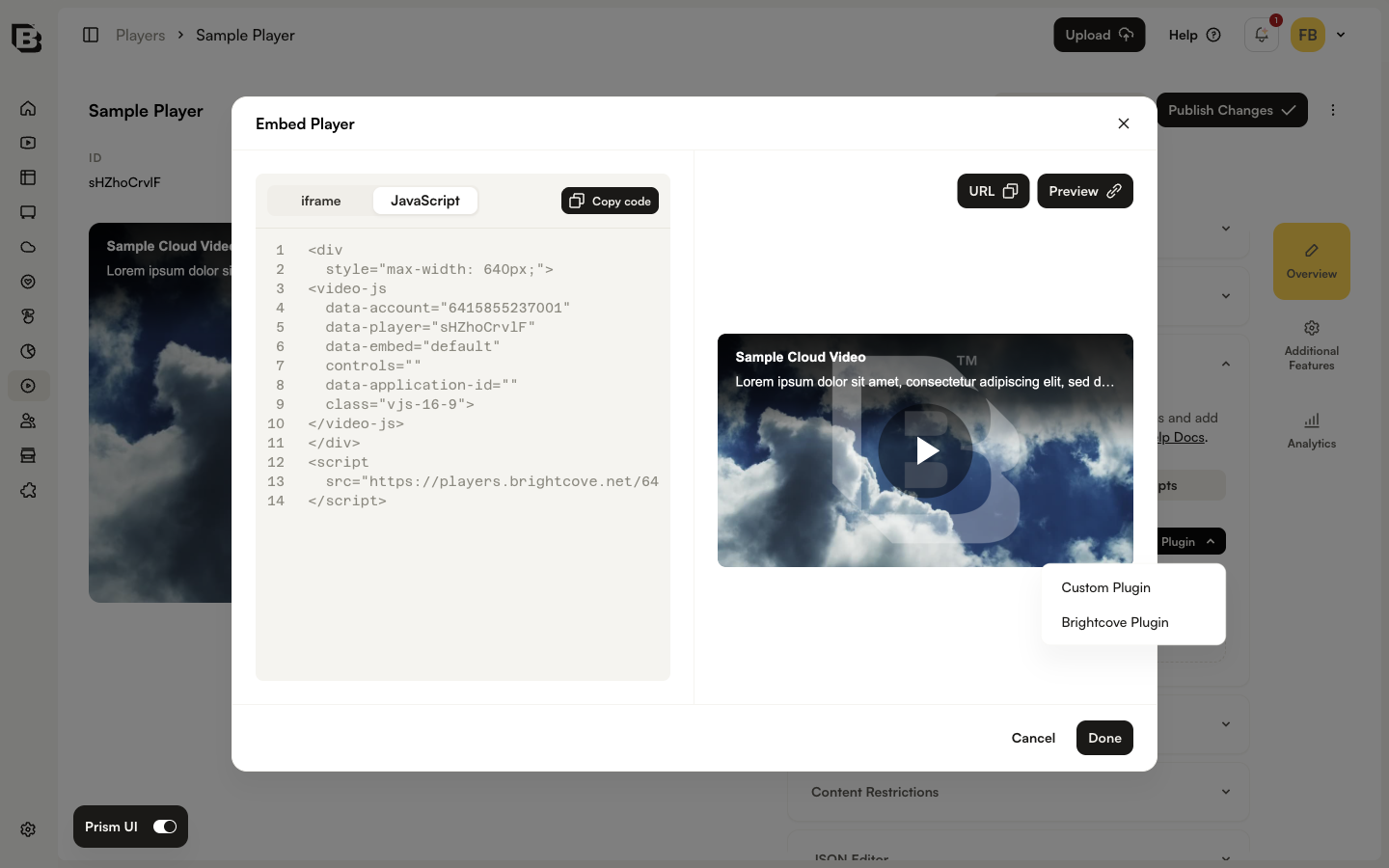This screenshot has width=1389, height=868.
Task: Open the Players play-circle sidebar icon
Action: tap(28, 386)
